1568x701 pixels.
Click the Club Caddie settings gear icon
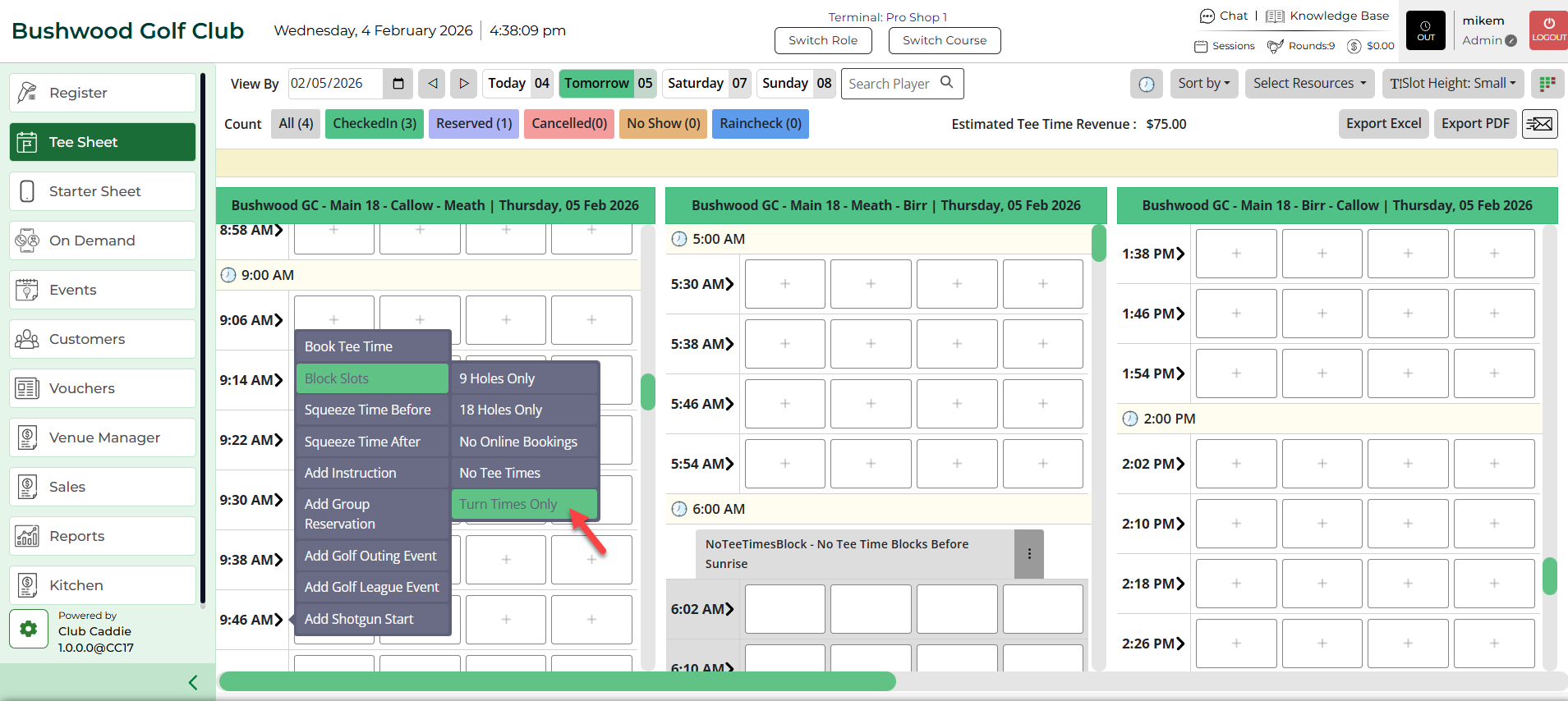click(x=29, y=630)
